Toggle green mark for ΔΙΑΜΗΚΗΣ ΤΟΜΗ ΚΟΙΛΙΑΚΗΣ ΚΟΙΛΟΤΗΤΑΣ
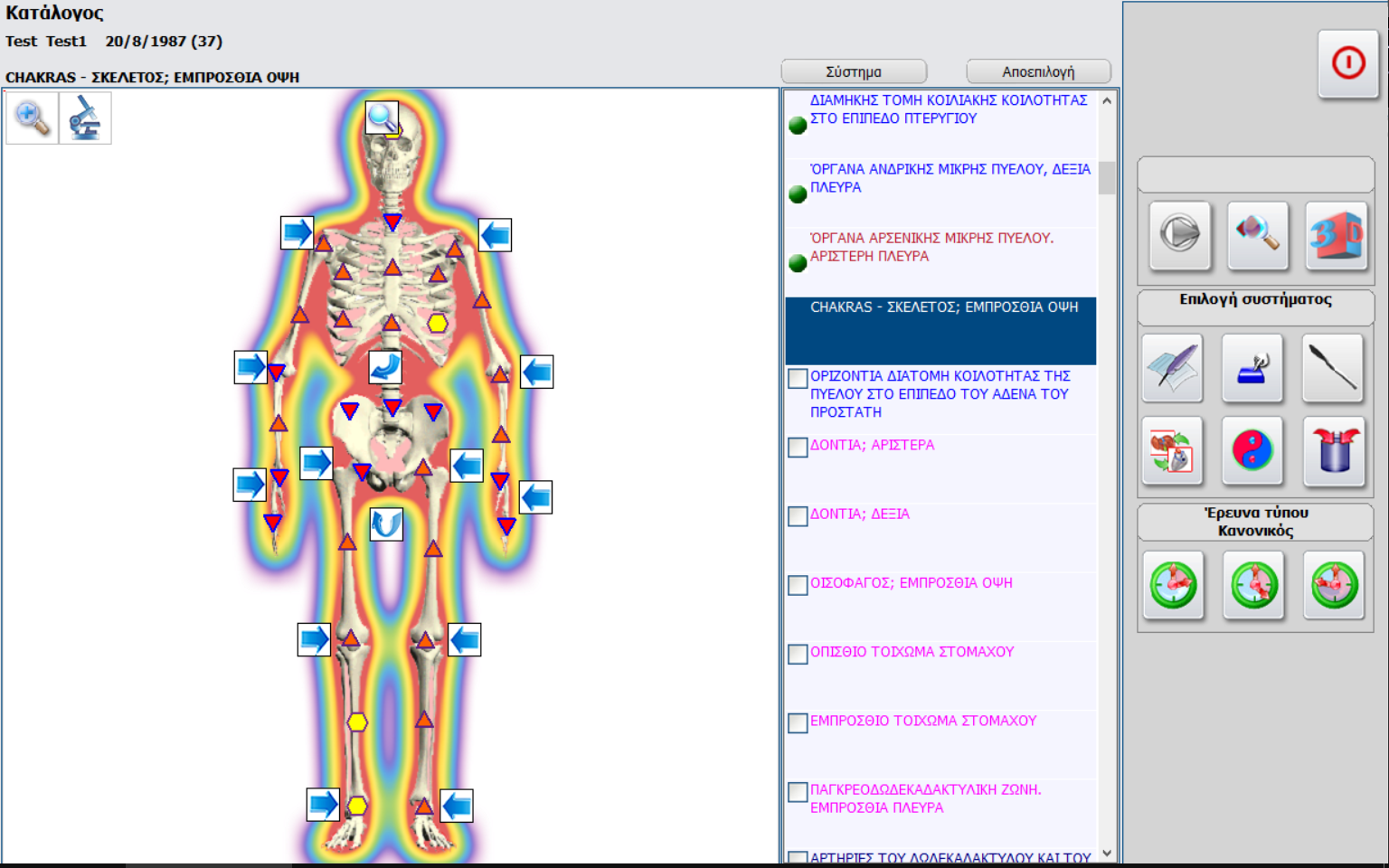This screenshot has width=1389, height=868. [x=798, y=126]
